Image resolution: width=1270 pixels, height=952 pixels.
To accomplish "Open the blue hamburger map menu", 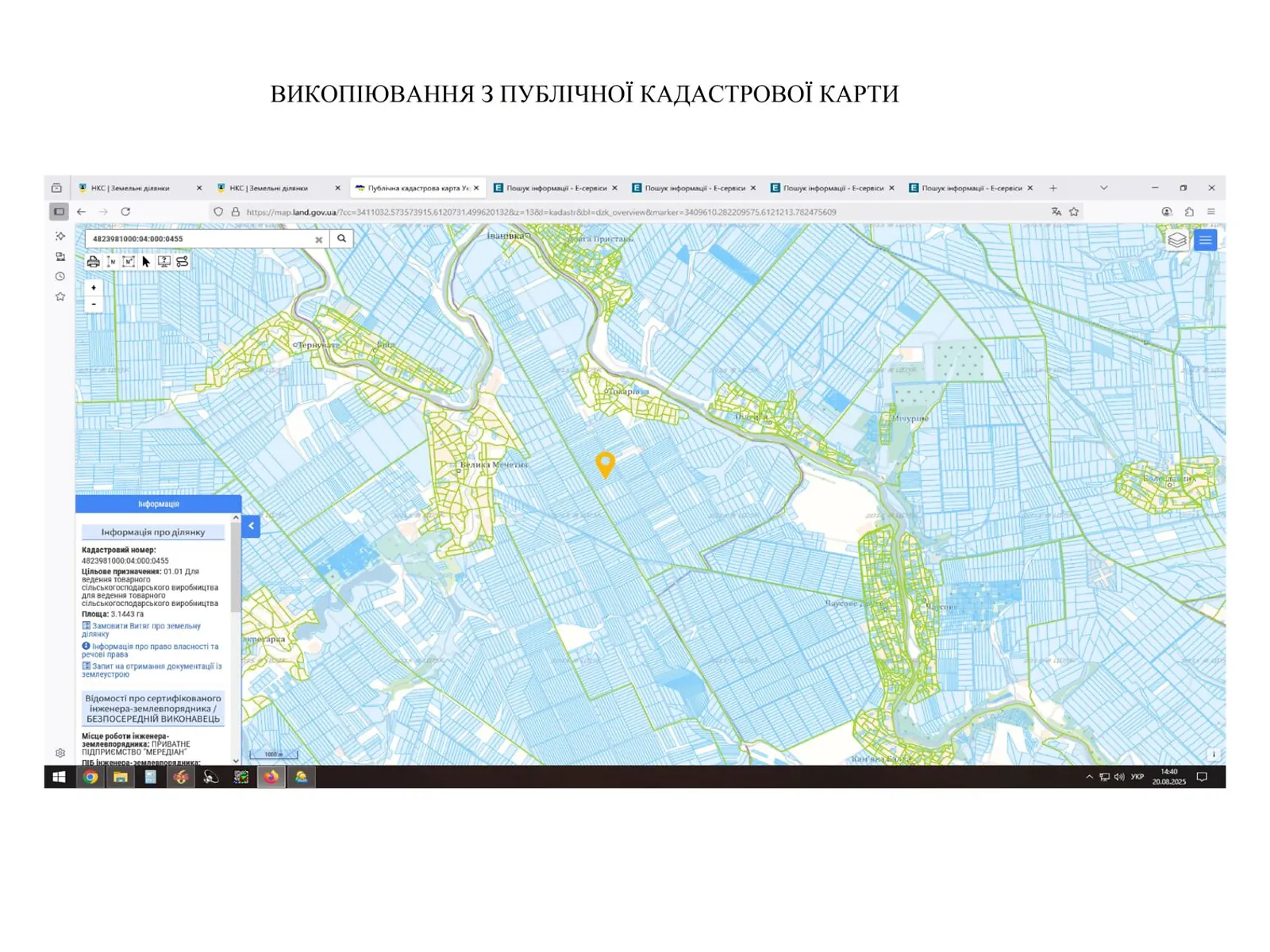I will [1205, 240].
